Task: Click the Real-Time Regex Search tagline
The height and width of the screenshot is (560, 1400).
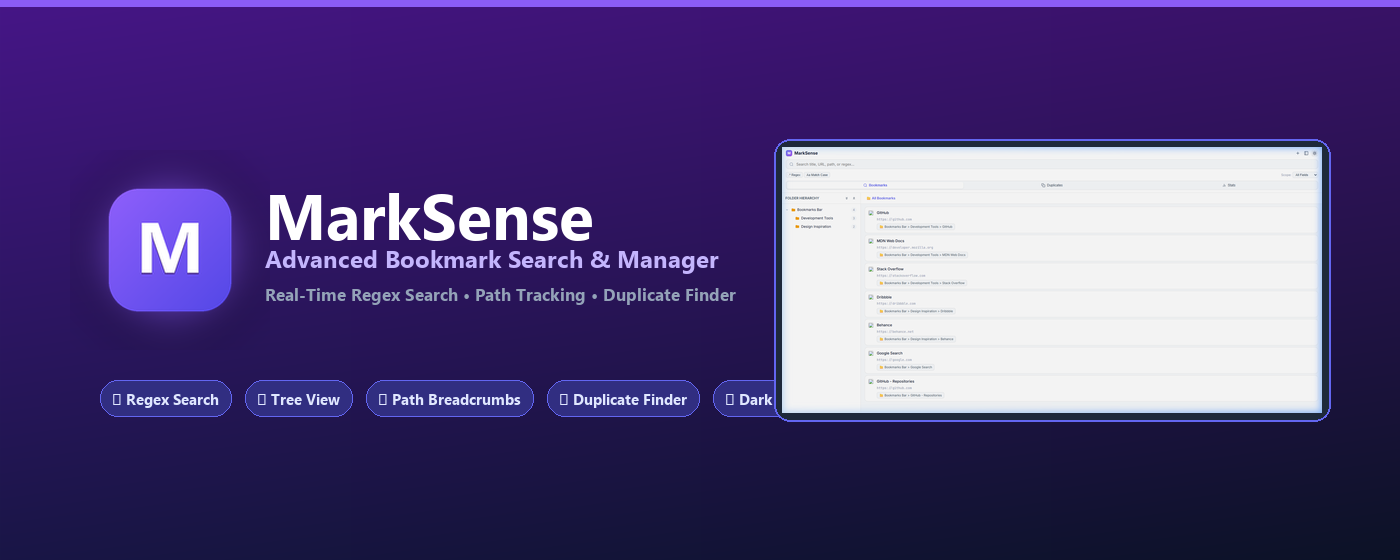Action: click(x=500, y=295)
